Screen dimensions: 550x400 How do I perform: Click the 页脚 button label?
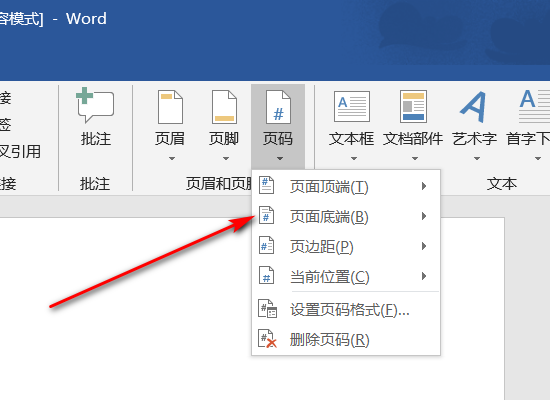click(224, 139)
